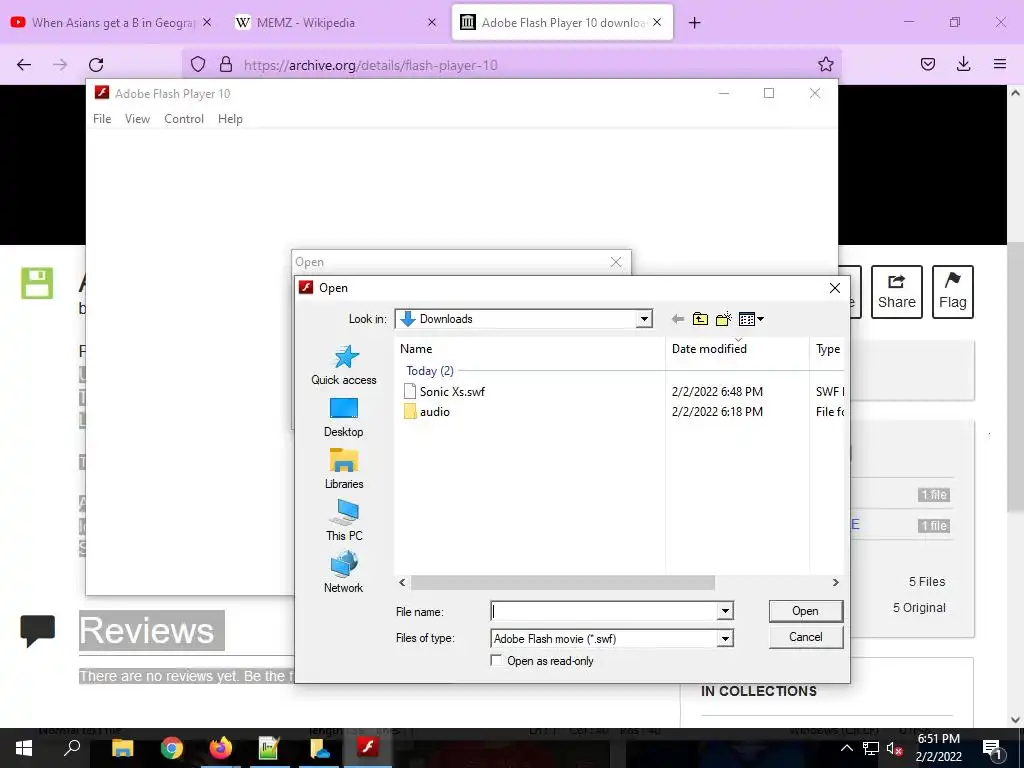Bookmark this page with the star
The width and height of the screenshot is (1024, 768).
point(825,64)
